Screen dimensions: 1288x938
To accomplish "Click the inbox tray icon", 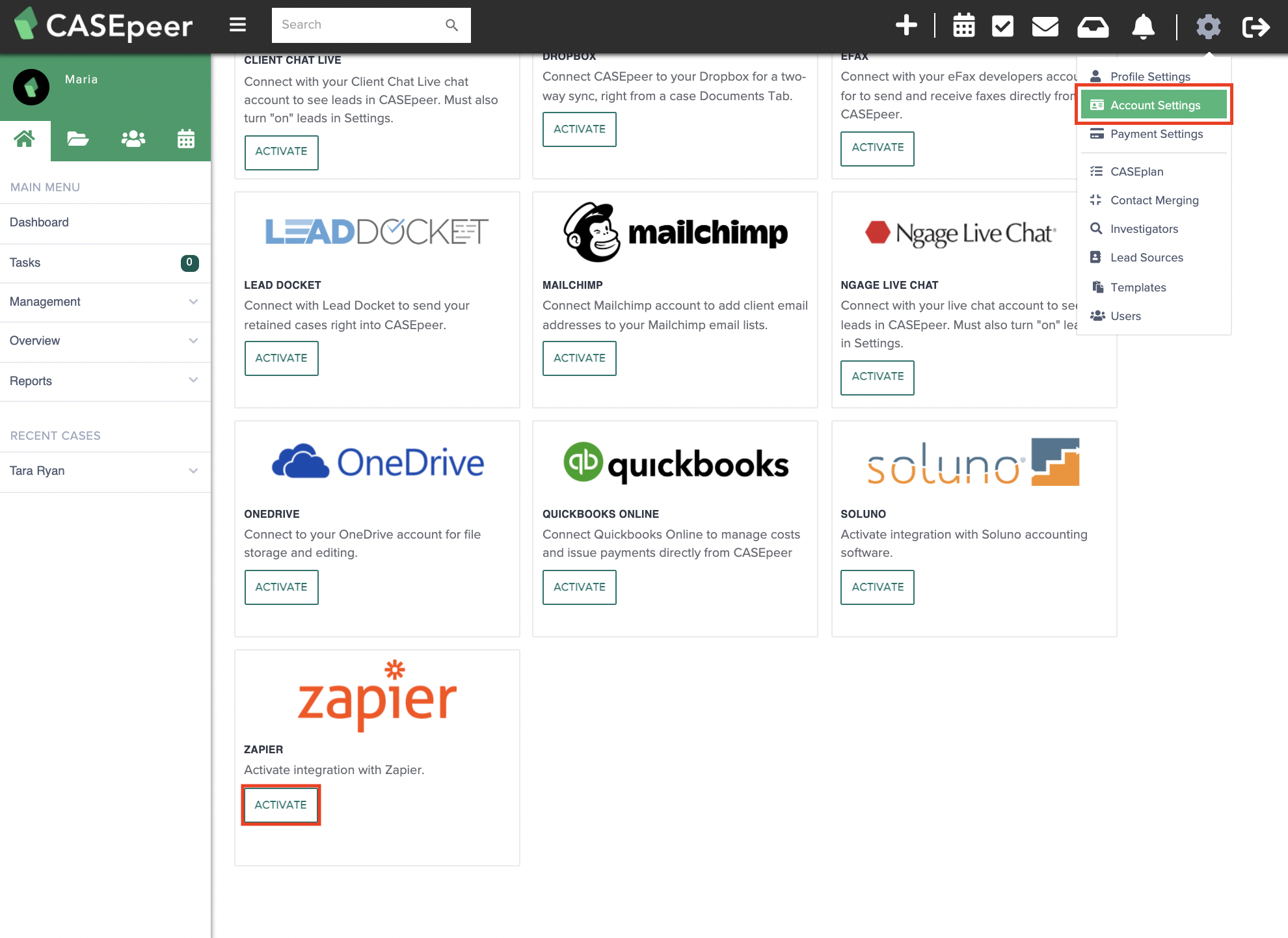I will tap(1093, 27).
